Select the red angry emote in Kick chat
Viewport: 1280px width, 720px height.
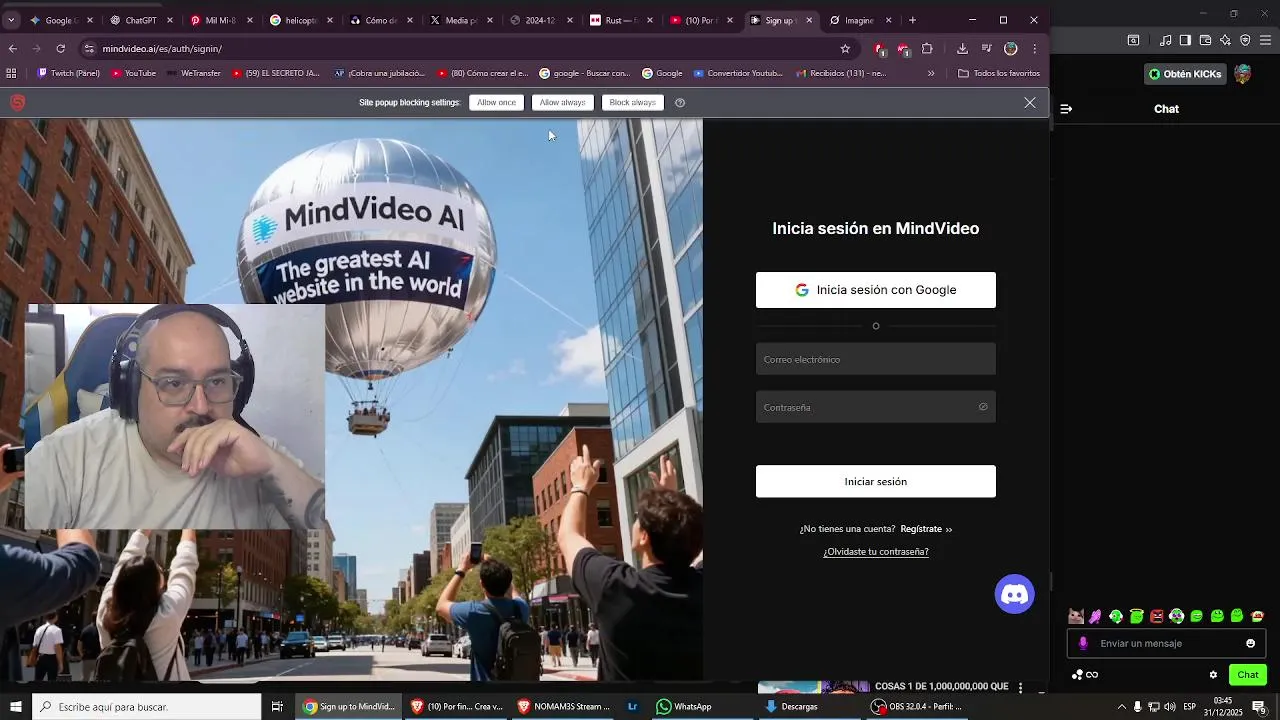coord(1157,616)
